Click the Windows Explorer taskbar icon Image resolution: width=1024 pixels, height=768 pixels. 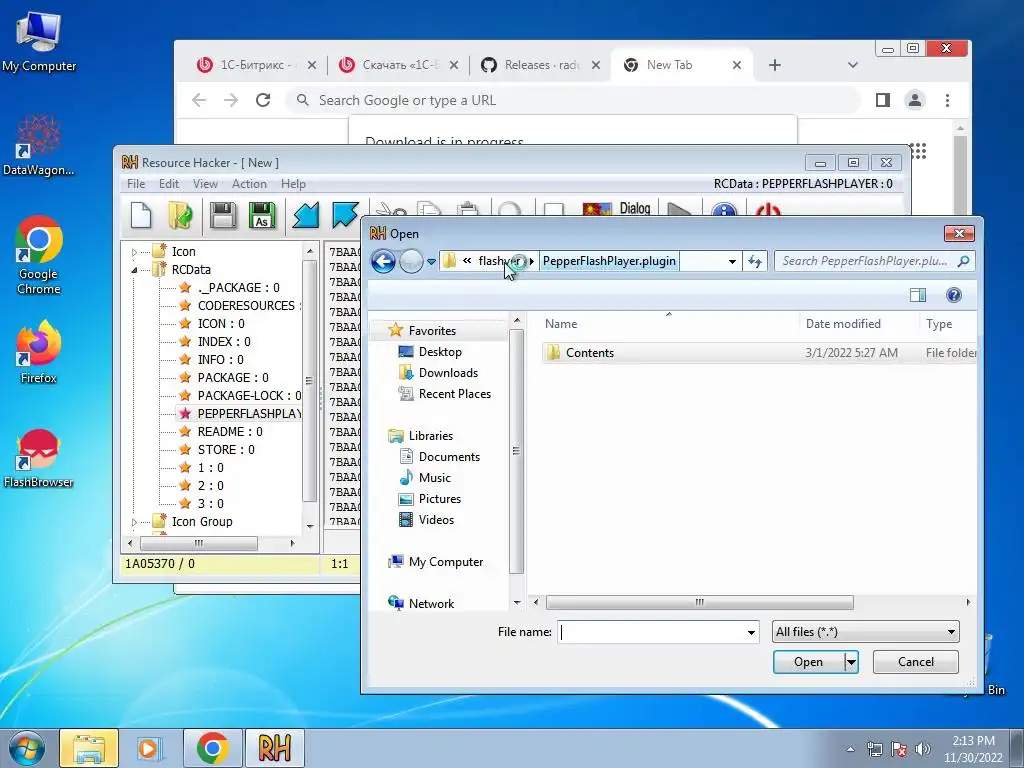click(89, 748)
